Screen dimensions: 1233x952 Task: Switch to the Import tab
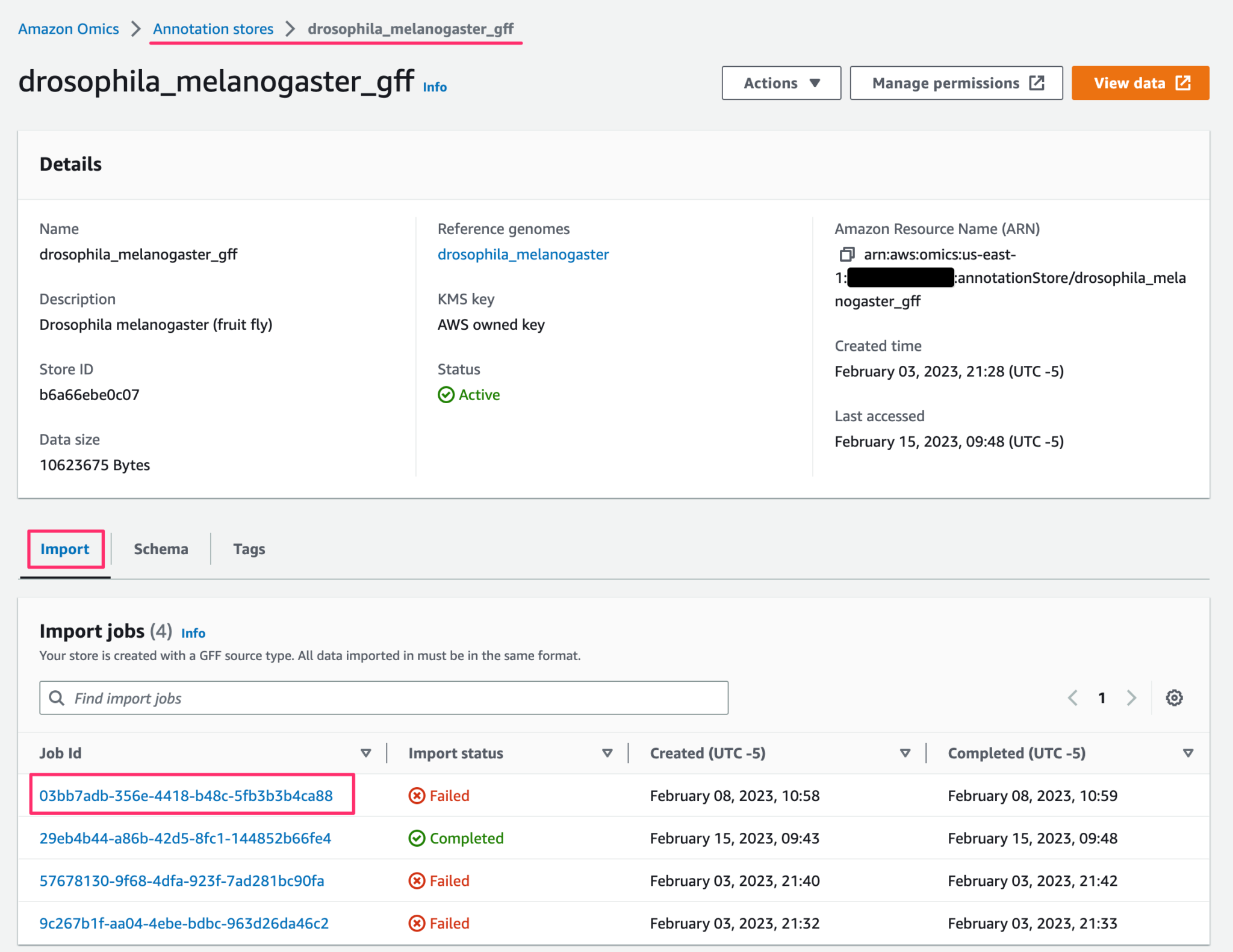pyautogui.click(x=65, y=549)
